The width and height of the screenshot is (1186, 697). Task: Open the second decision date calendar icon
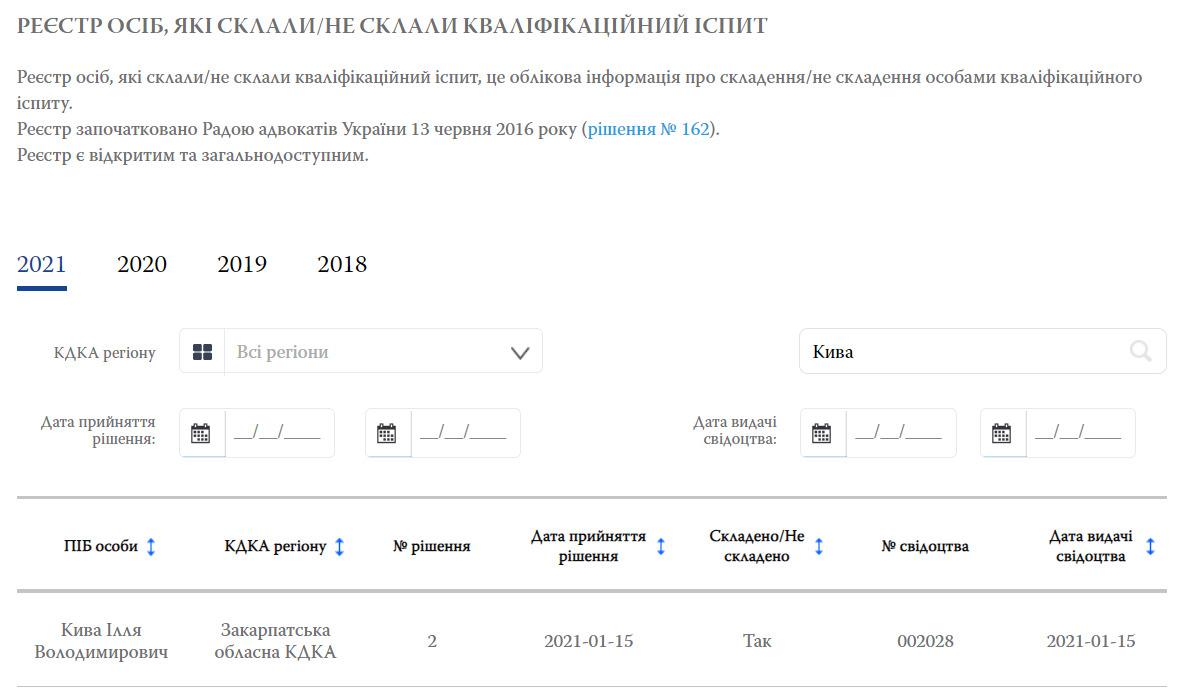pyautogui.click(x=387, y=433)
